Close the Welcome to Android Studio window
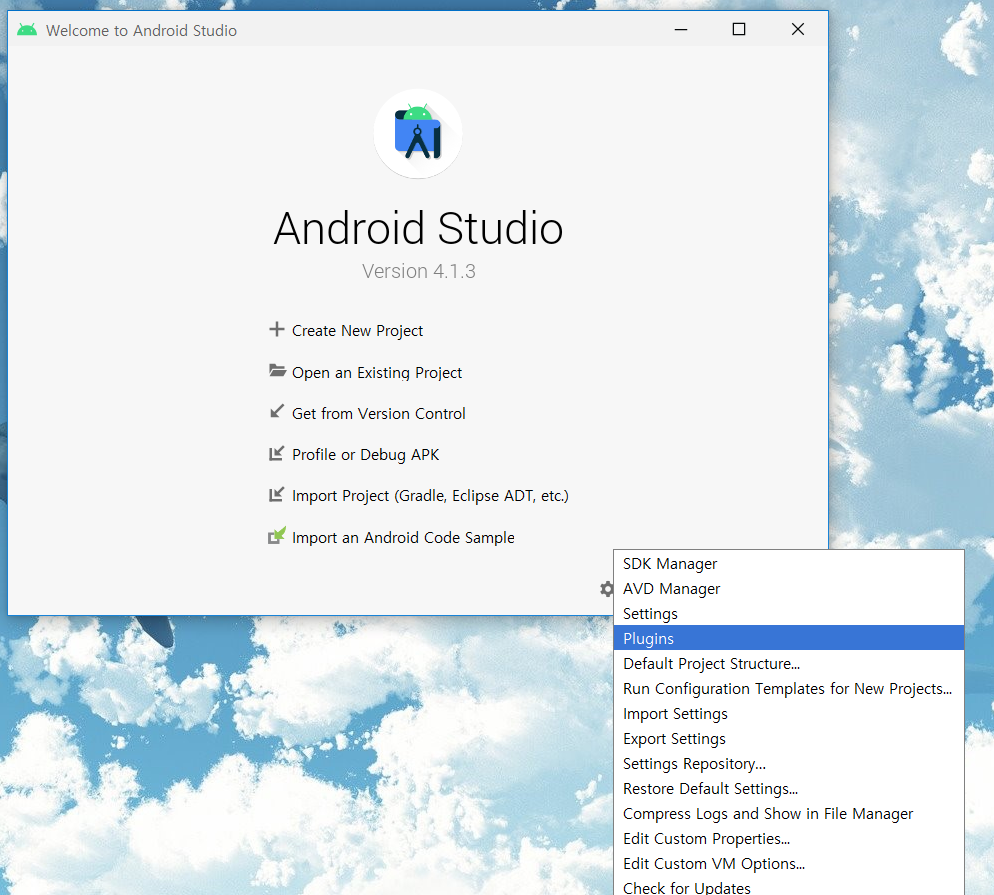994x895 pixels. pyautogui.click(x=797, y=30)
